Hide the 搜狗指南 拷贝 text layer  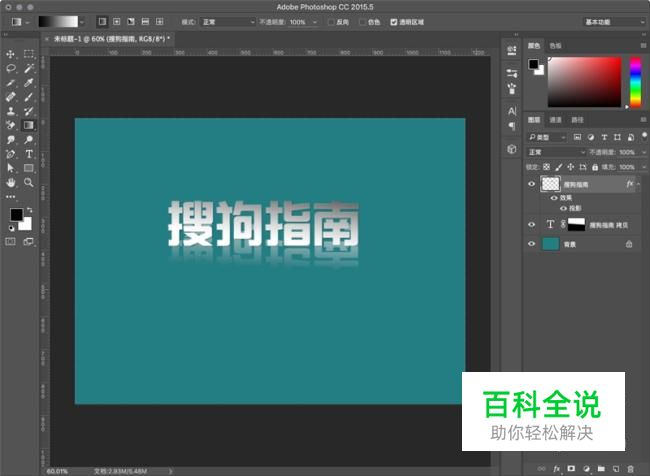coord(531,225)
